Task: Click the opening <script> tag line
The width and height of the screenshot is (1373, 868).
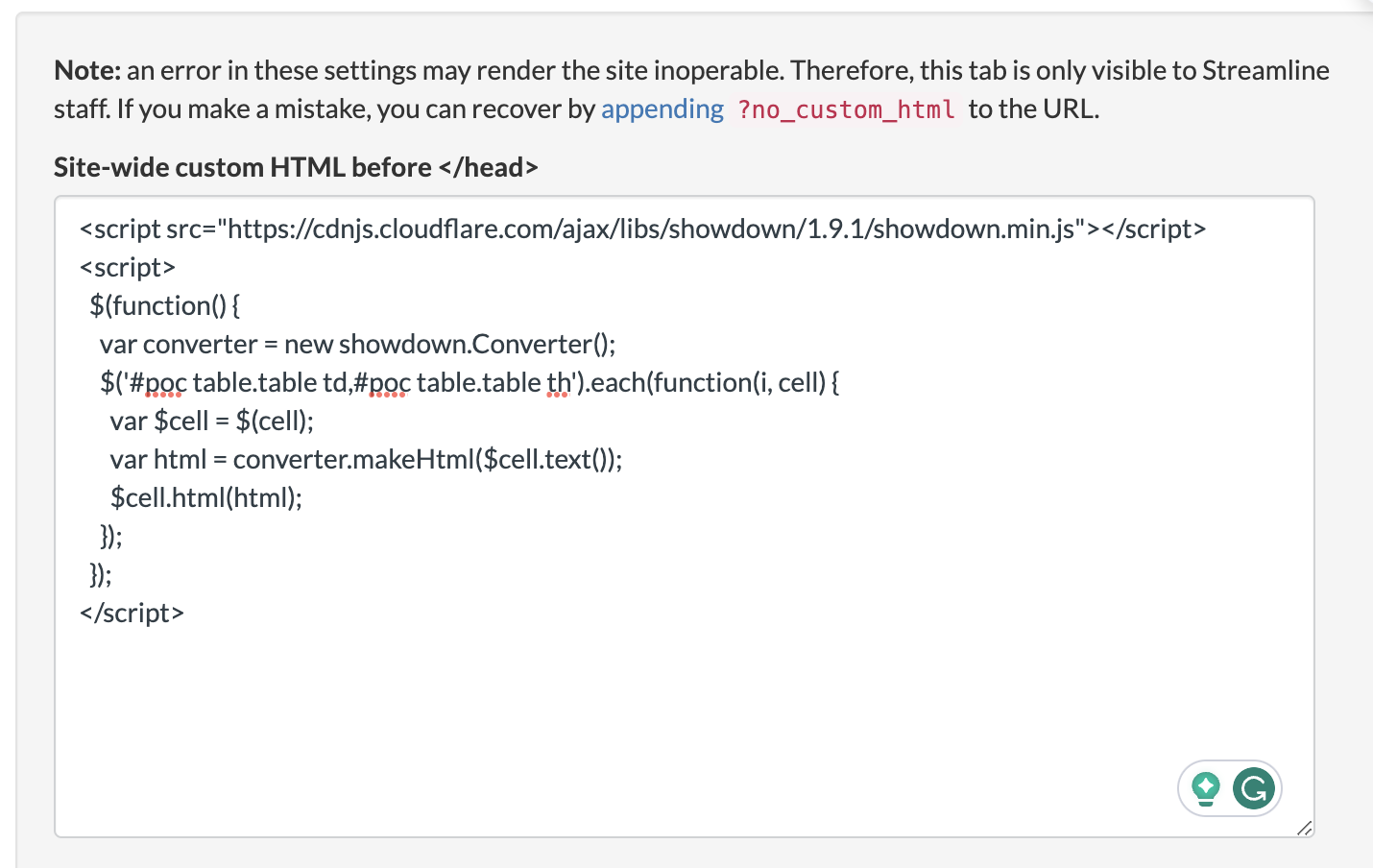Action: click(x=127, y=267)
